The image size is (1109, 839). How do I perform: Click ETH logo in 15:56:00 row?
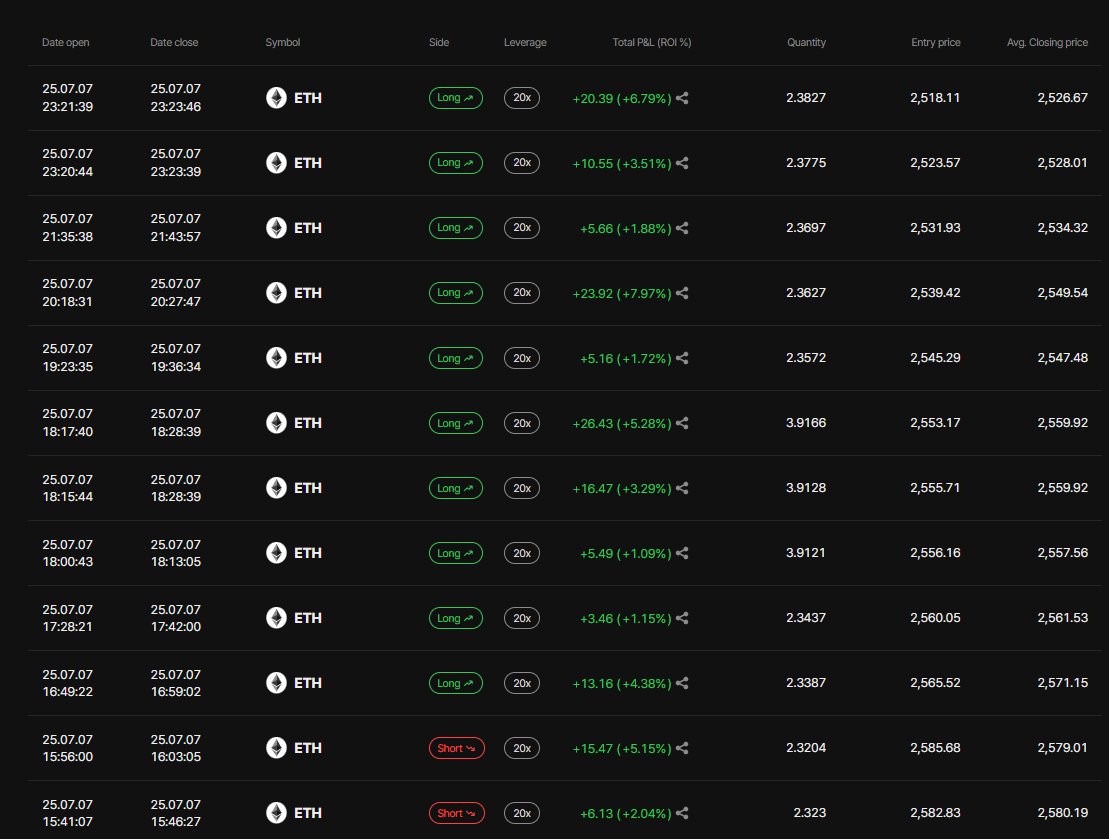[276, 748]
